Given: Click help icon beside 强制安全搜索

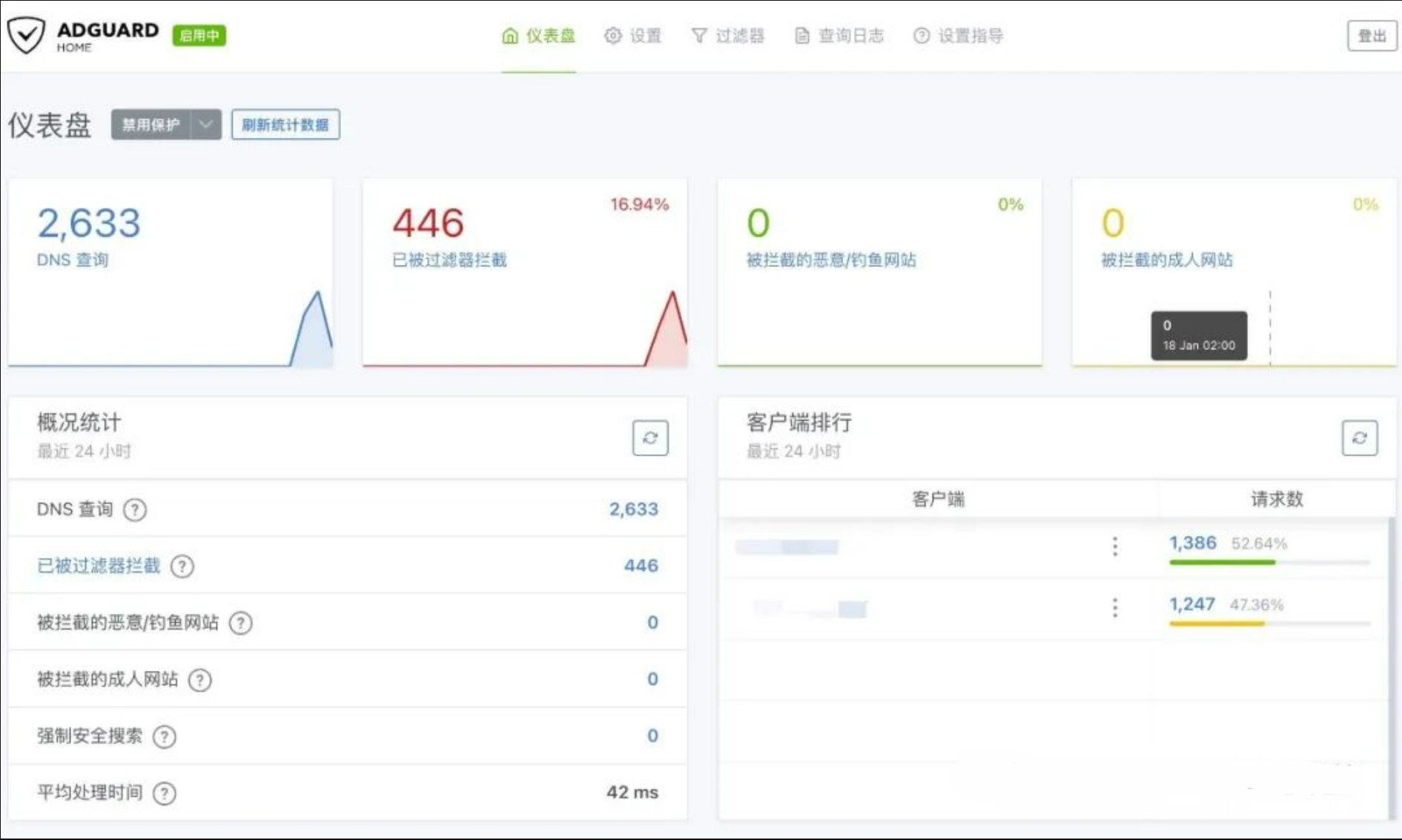Looking at the screenshot, I should [165, 736].
